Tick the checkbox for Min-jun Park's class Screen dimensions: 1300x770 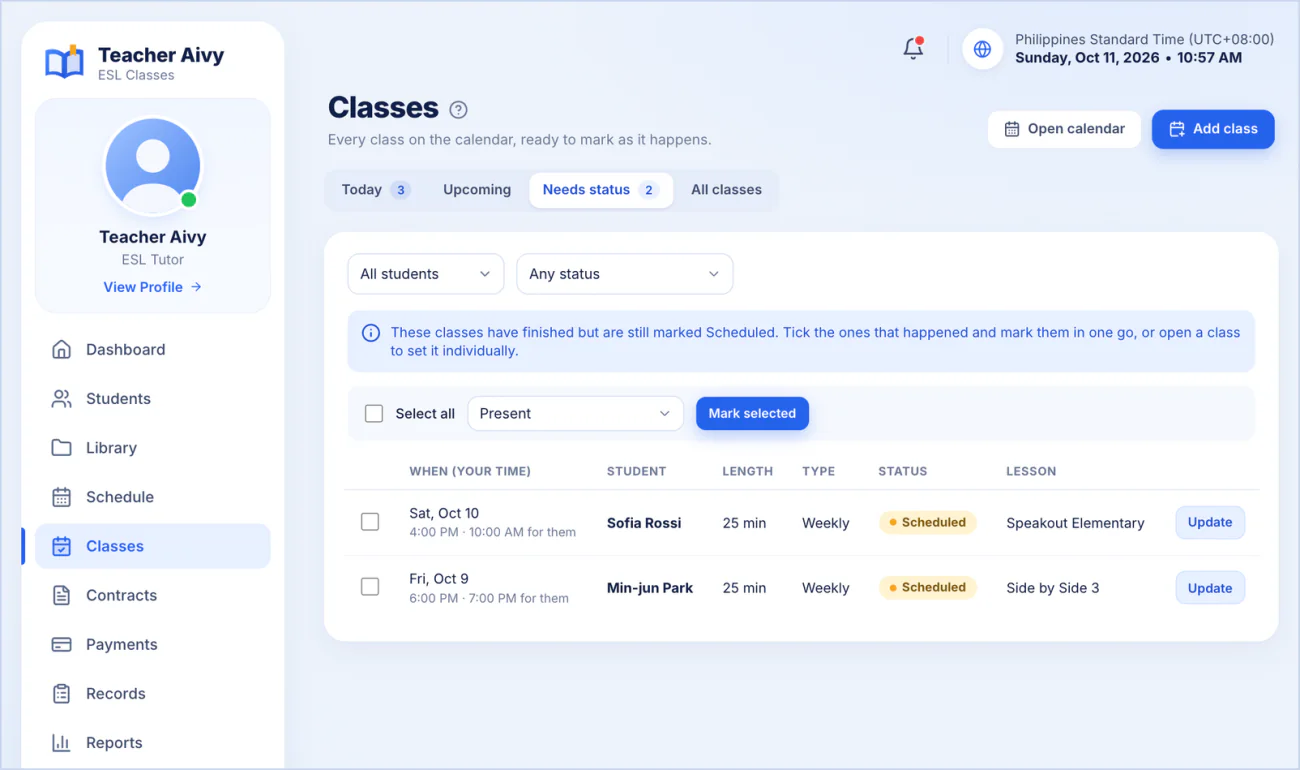(370, 587)
